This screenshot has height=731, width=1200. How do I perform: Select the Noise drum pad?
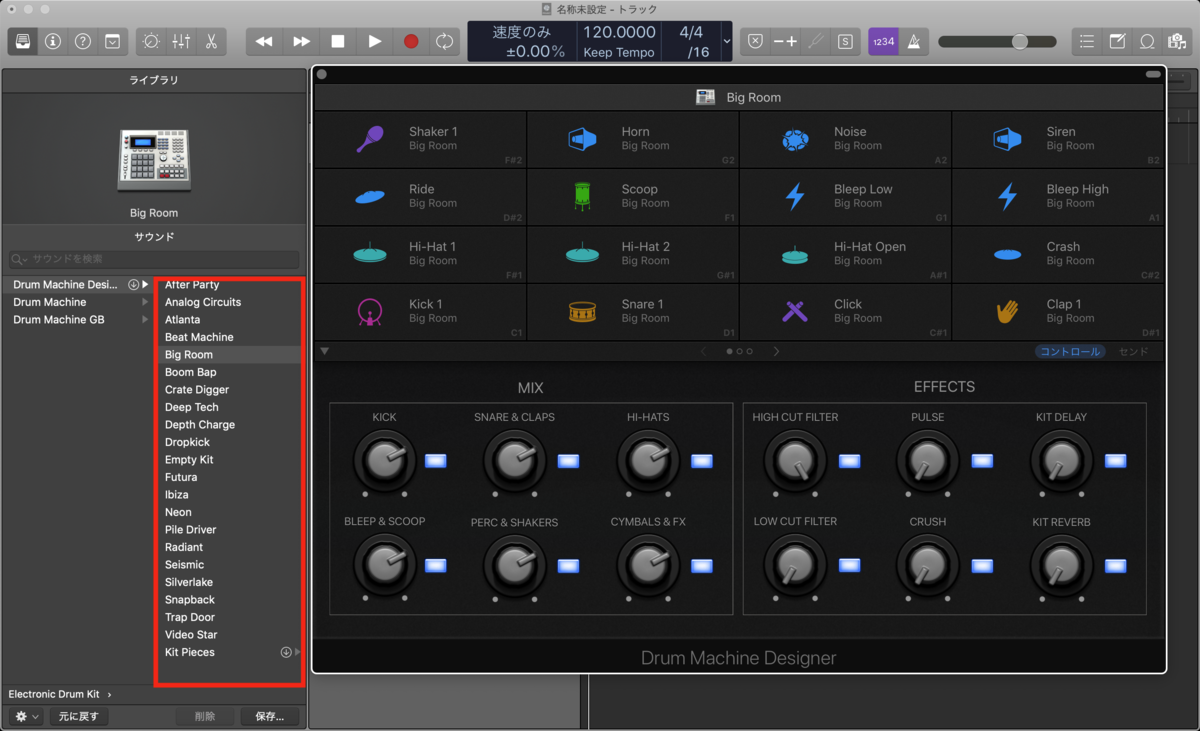pos(846,139)
